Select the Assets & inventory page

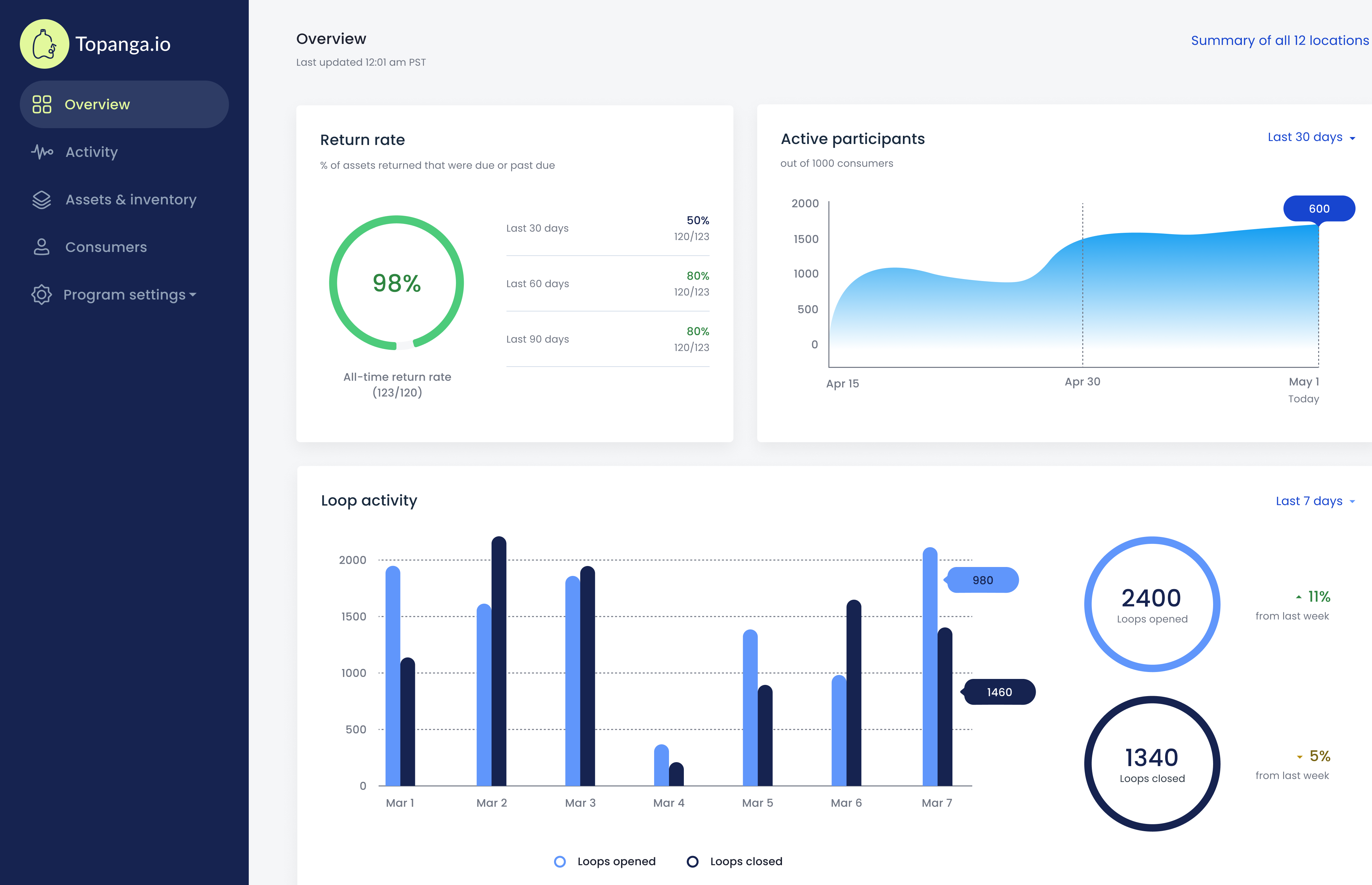click(x=130, y=199)
